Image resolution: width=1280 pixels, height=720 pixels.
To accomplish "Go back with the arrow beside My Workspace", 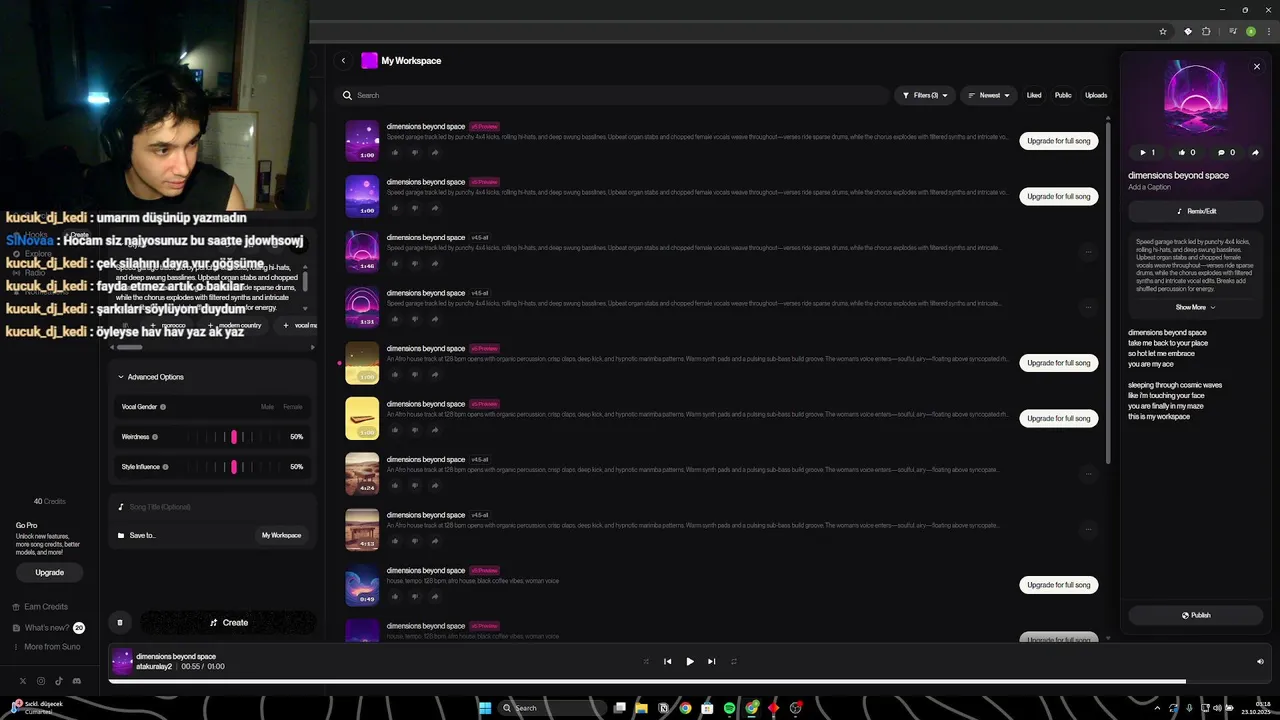I will [x=343, y=61].
